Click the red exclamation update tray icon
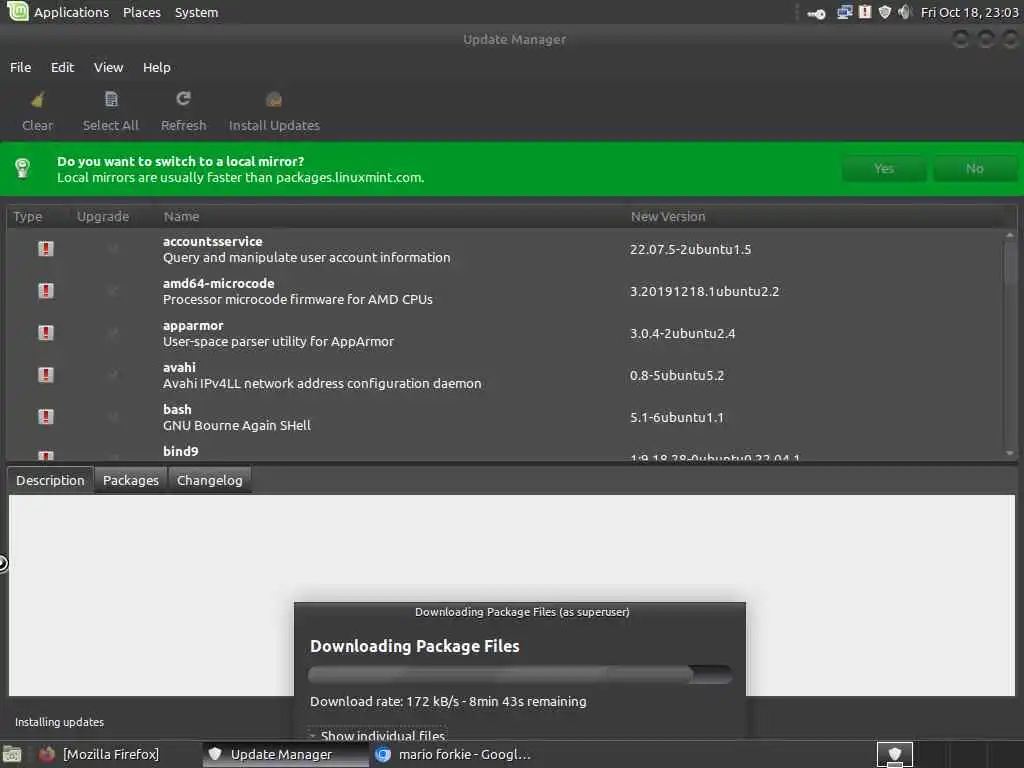This screenshot has height=768, width=1024. (x=865, y=12)
